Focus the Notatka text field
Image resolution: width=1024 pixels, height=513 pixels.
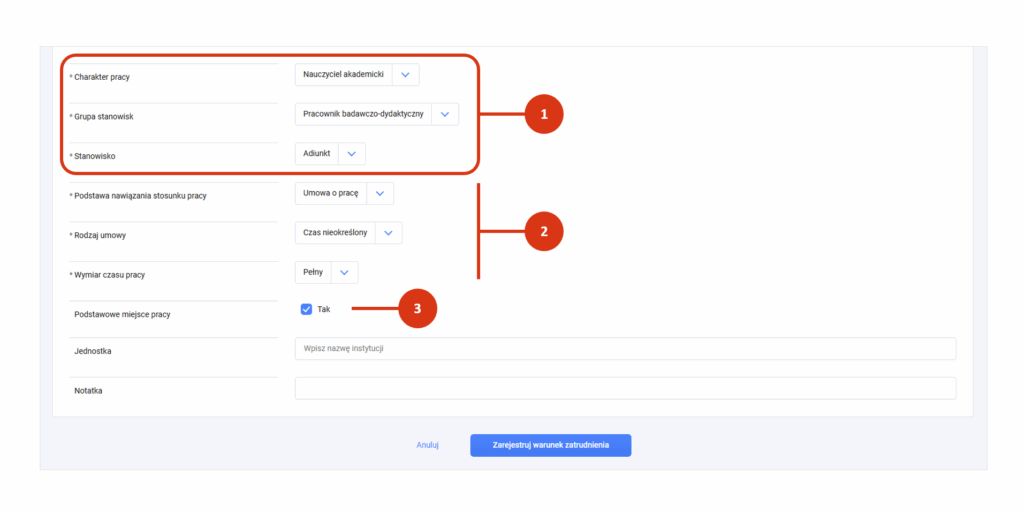[625, 388]
